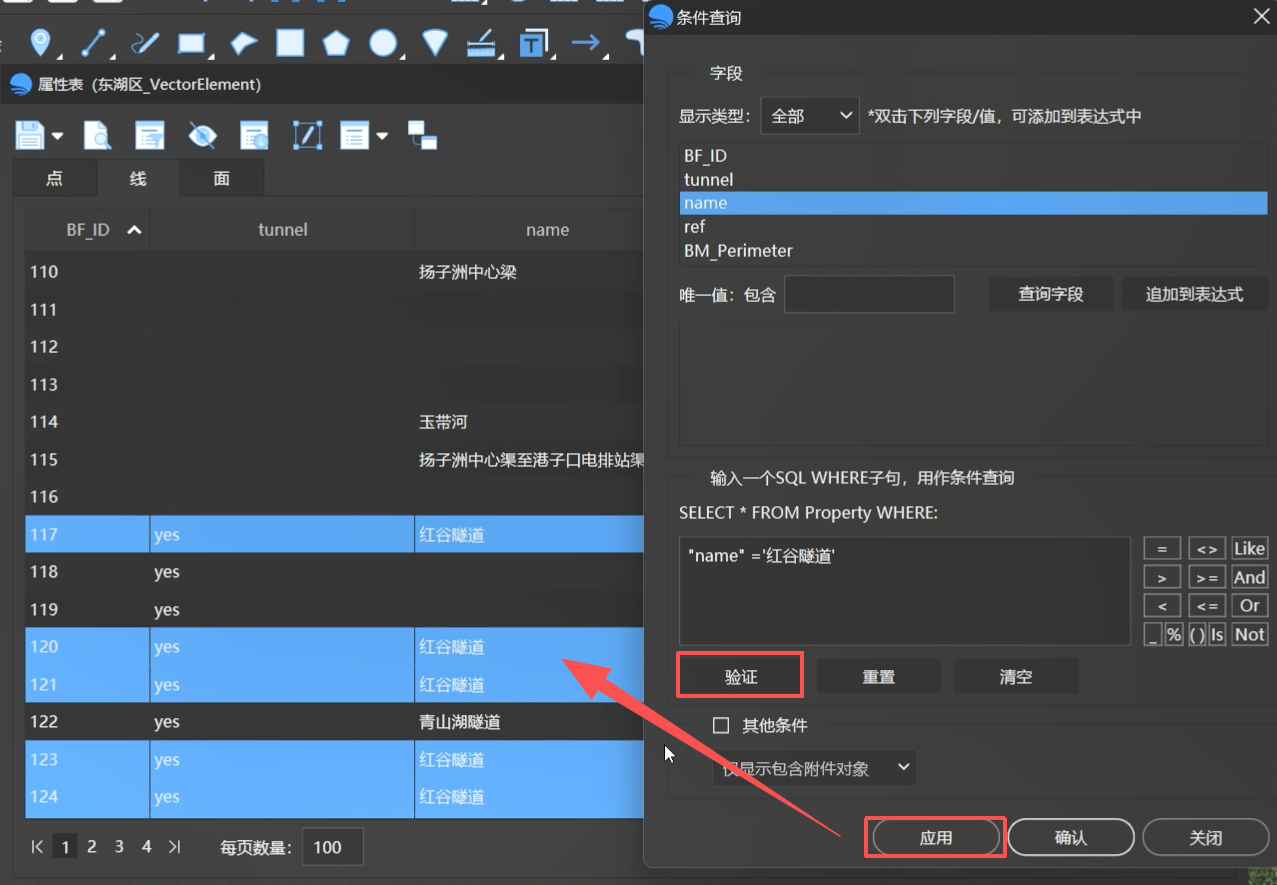Click into the SQL WHERE expression box
The image size is (1277, 885).
(905, 591)
